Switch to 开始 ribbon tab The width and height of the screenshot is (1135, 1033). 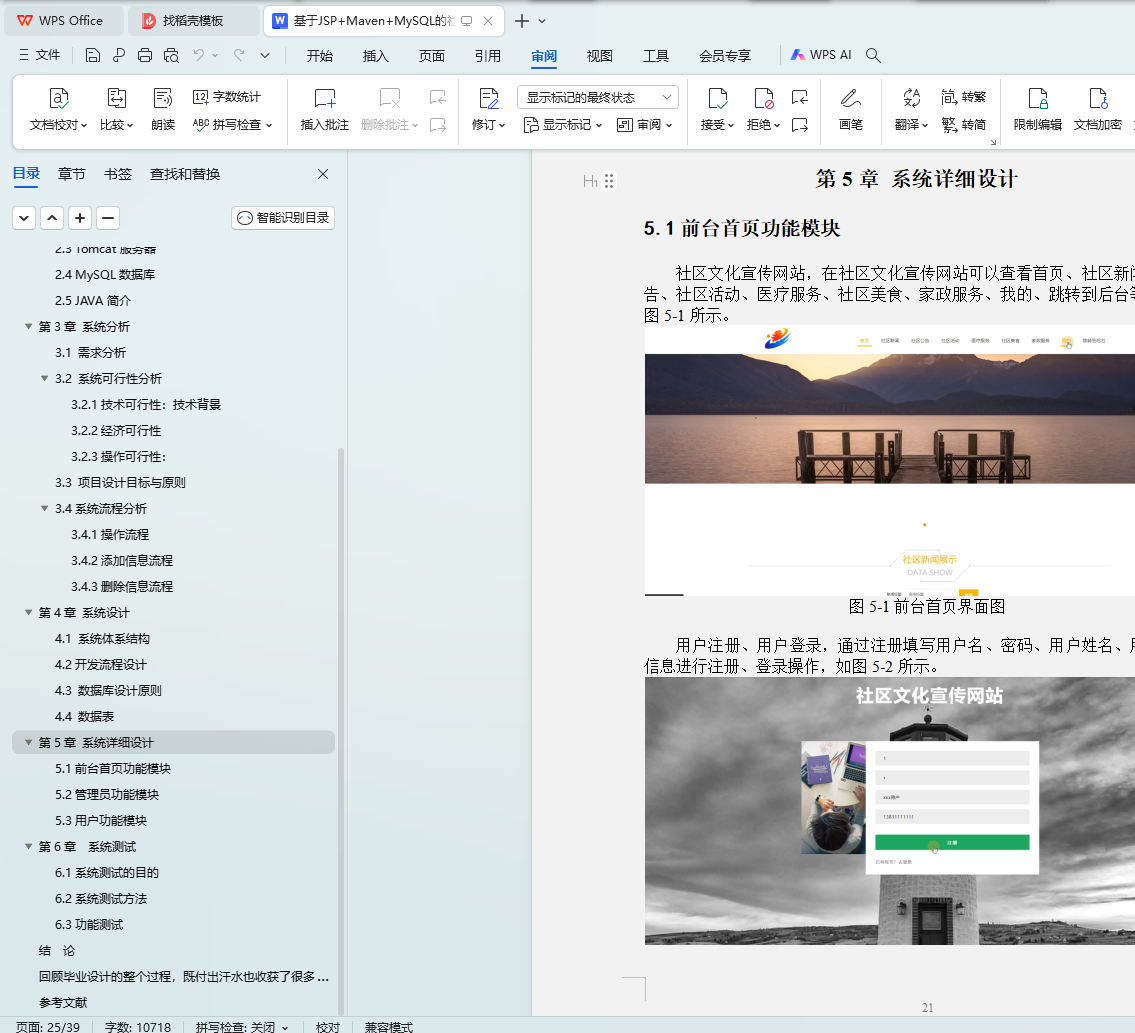tap(319, 56)
